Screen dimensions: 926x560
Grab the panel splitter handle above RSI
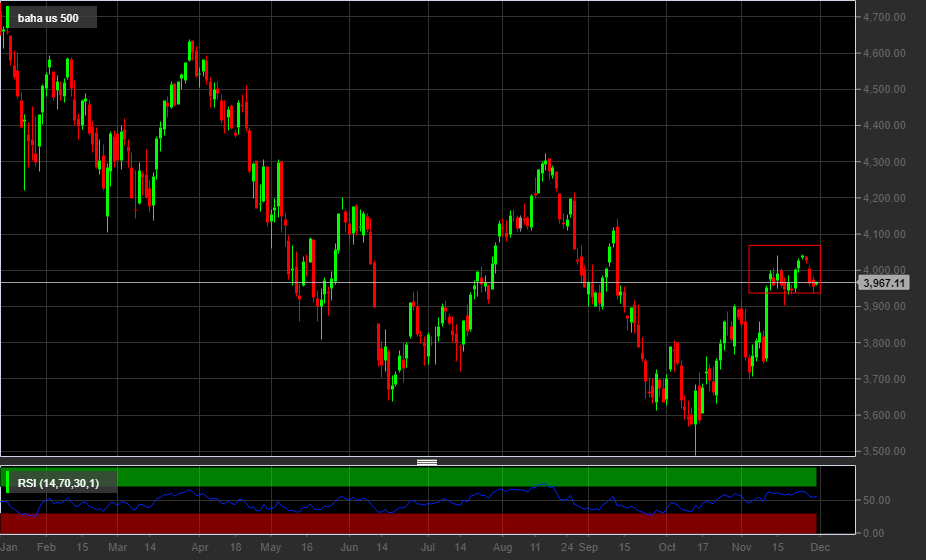(427, 462)
